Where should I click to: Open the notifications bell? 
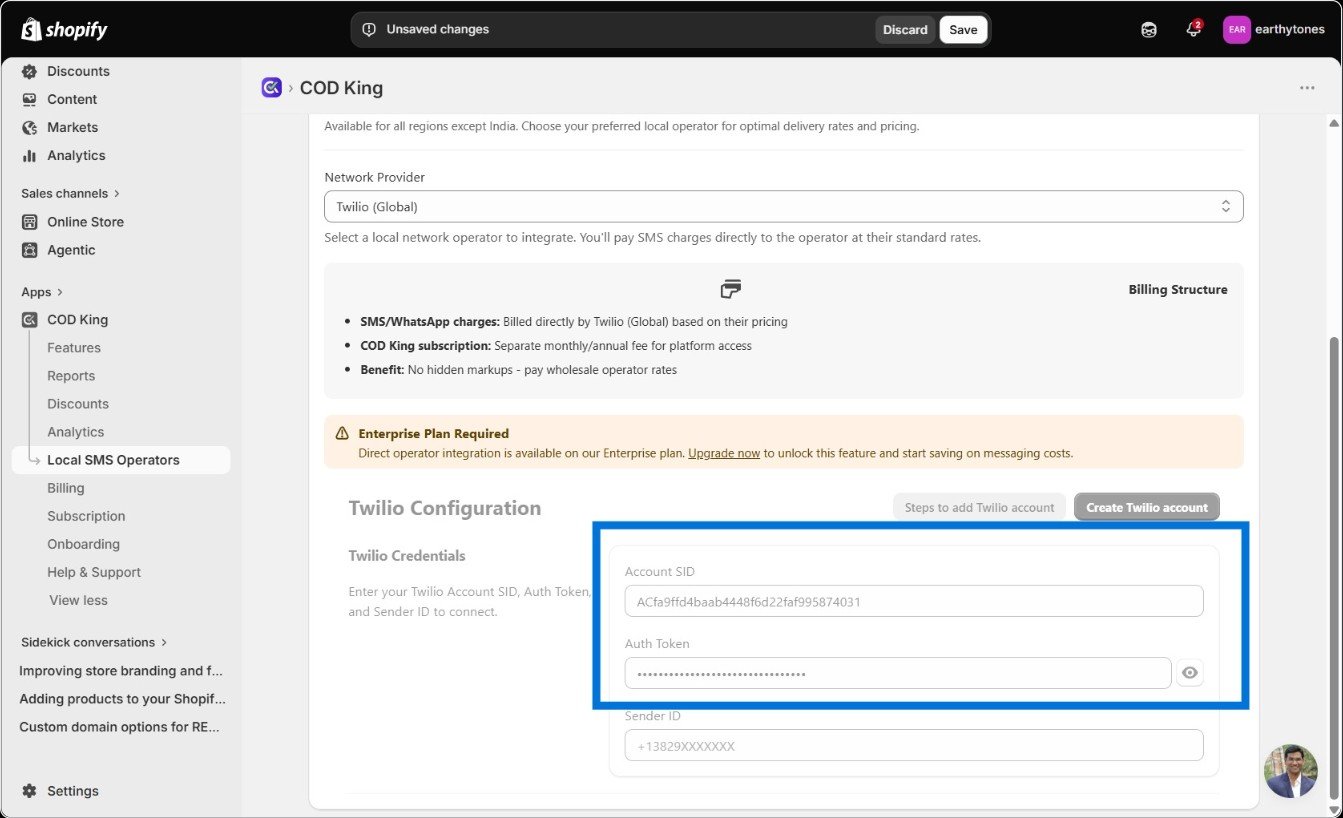1193,30
